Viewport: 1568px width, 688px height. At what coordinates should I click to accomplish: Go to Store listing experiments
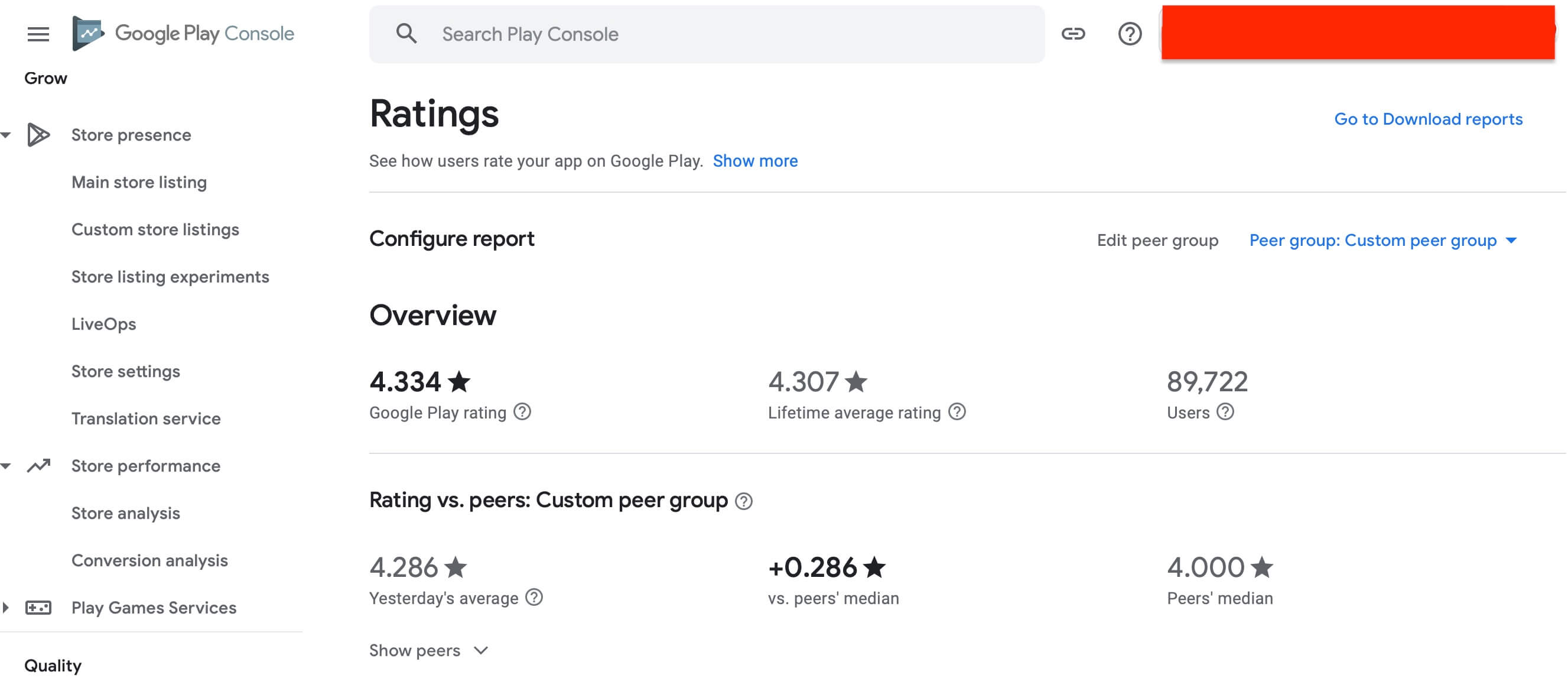[170, 277]
